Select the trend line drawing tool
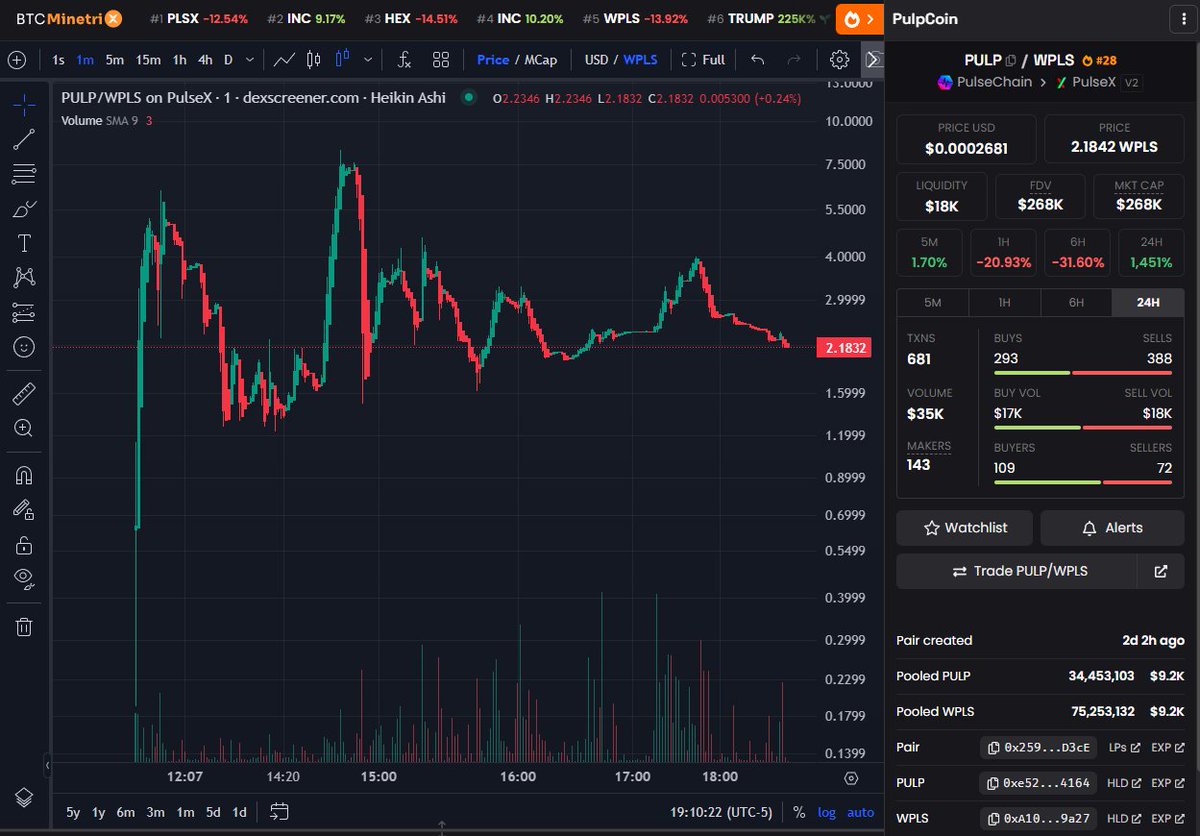The width and height of the screenshot is (1200, 836). 24,139
